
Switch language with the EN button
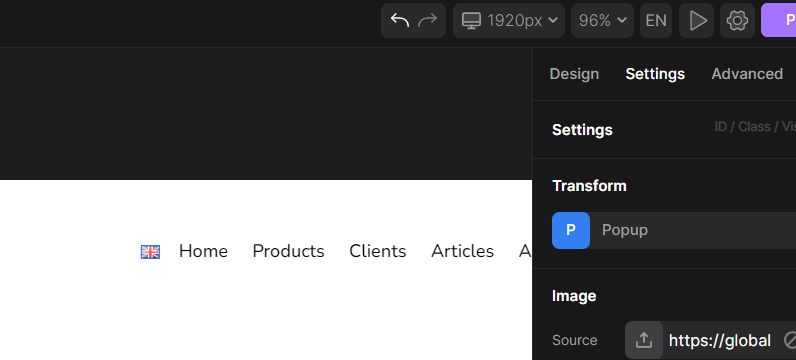(656, 20)
